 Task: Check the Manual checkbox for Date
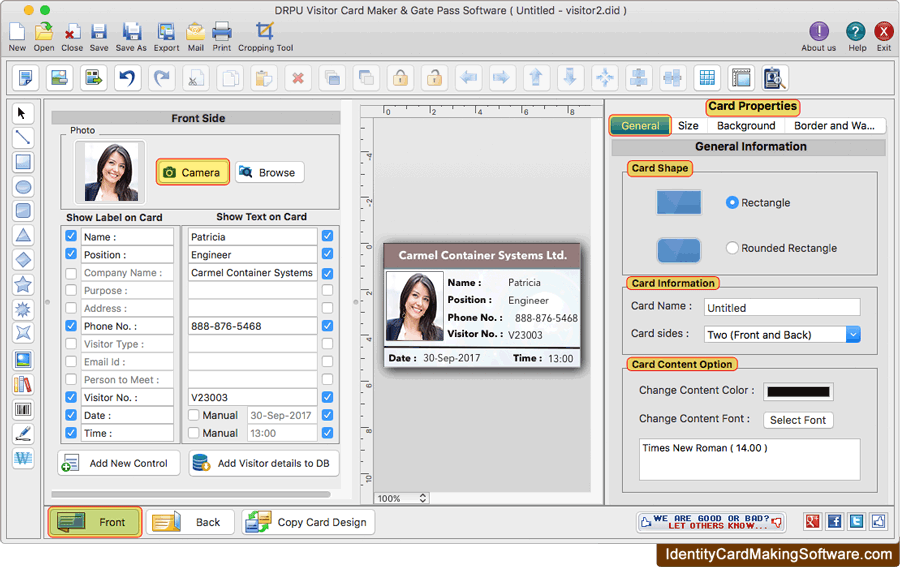(x=193, y=415)
